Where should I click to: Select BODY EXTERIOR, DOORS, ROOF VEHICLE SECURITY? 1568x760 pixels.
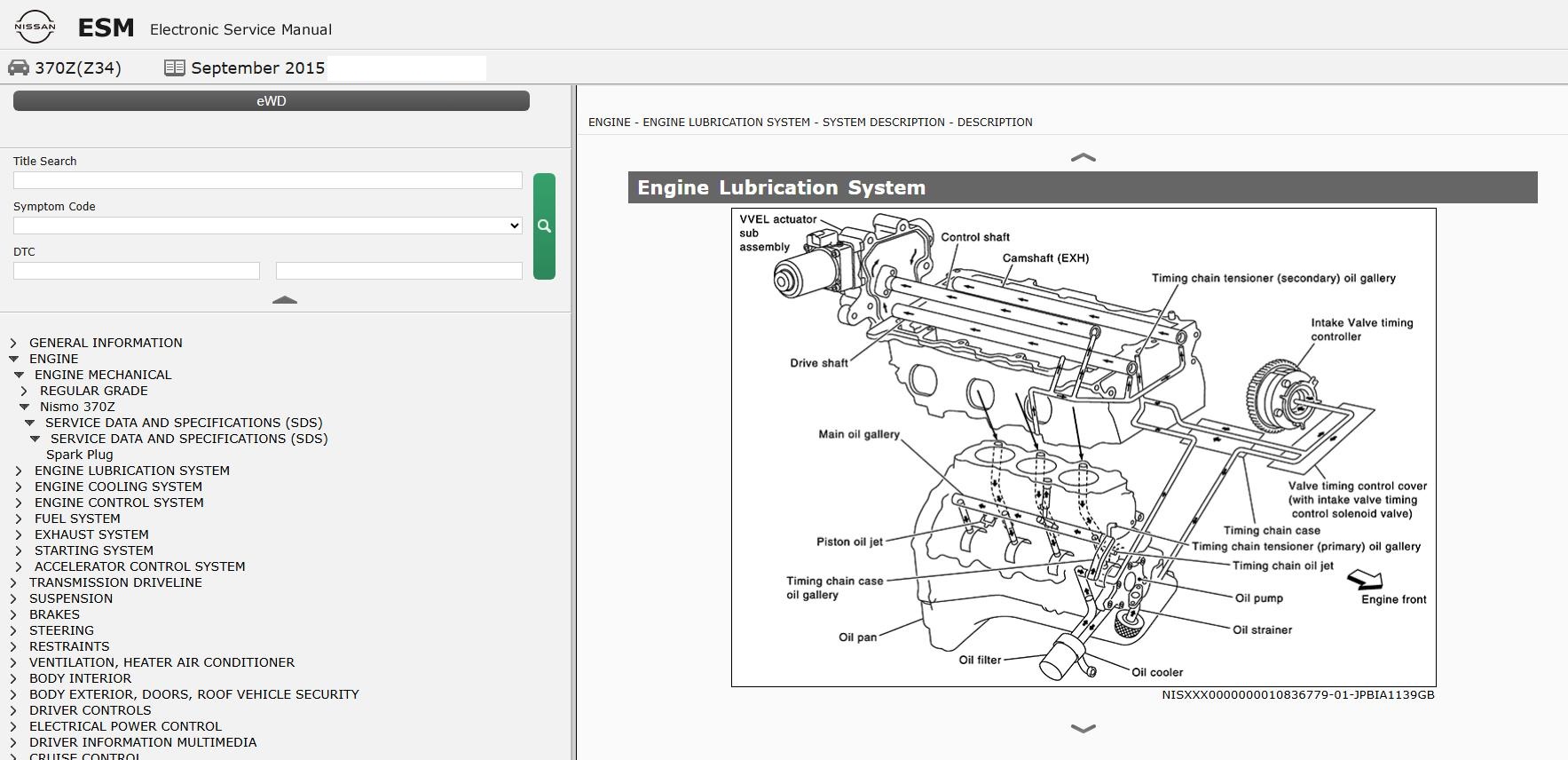(x=194, y=694)
